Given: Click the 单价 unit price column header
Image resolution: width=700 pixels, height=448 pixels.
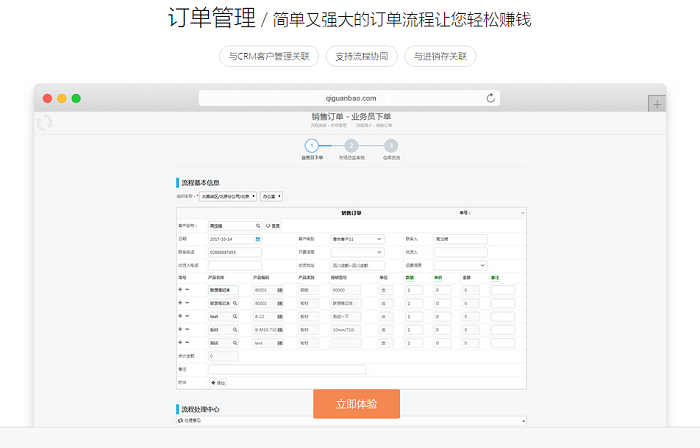Looking at the screenshot, I should [x=438, y=278].
